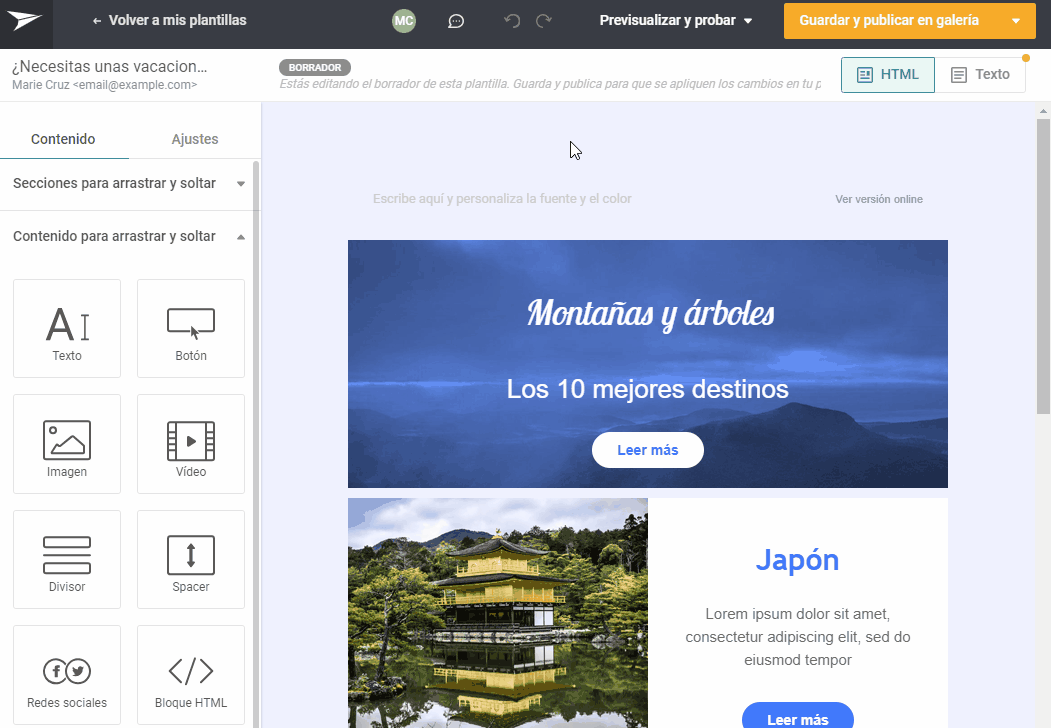Switch to HTML editing mode
1051x728 pixels.
[x=887, y=74]
